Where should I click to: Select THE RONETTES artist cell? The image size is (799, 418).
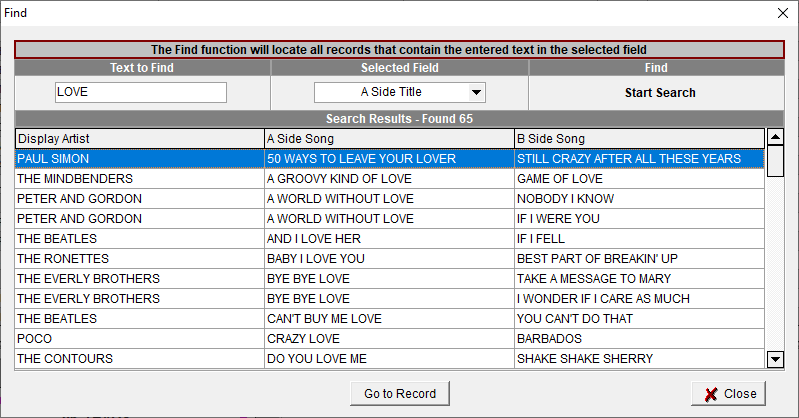click(x=140, y=258)
